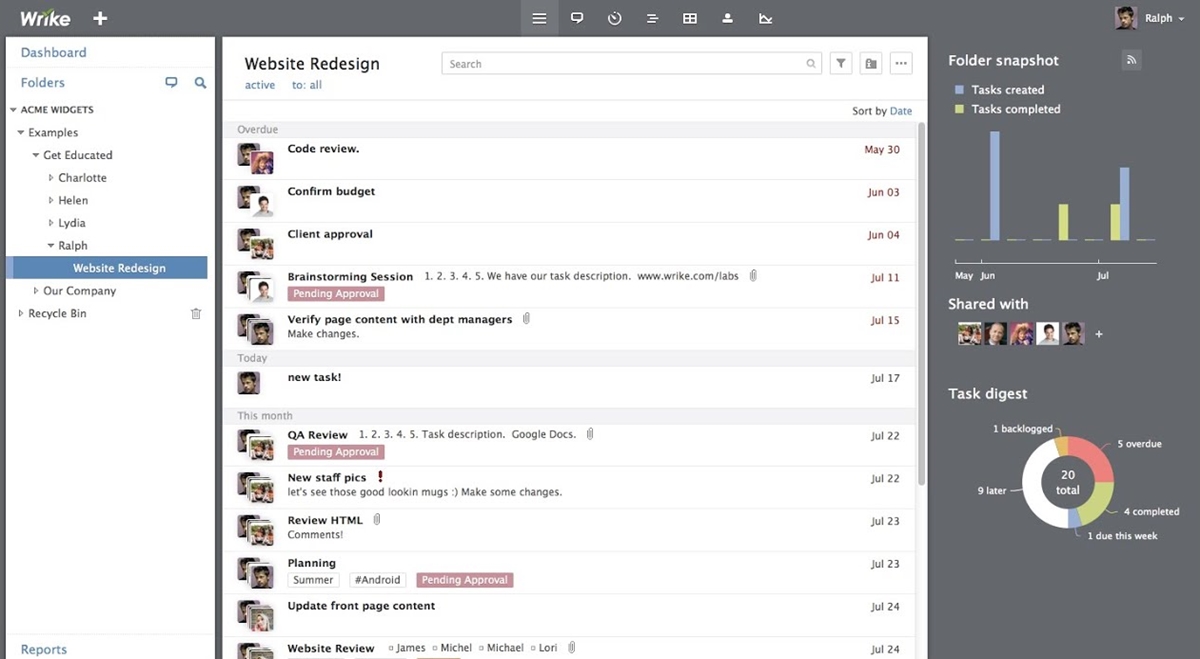
Task: Click in the task search field
Action: tap(625, 64)
